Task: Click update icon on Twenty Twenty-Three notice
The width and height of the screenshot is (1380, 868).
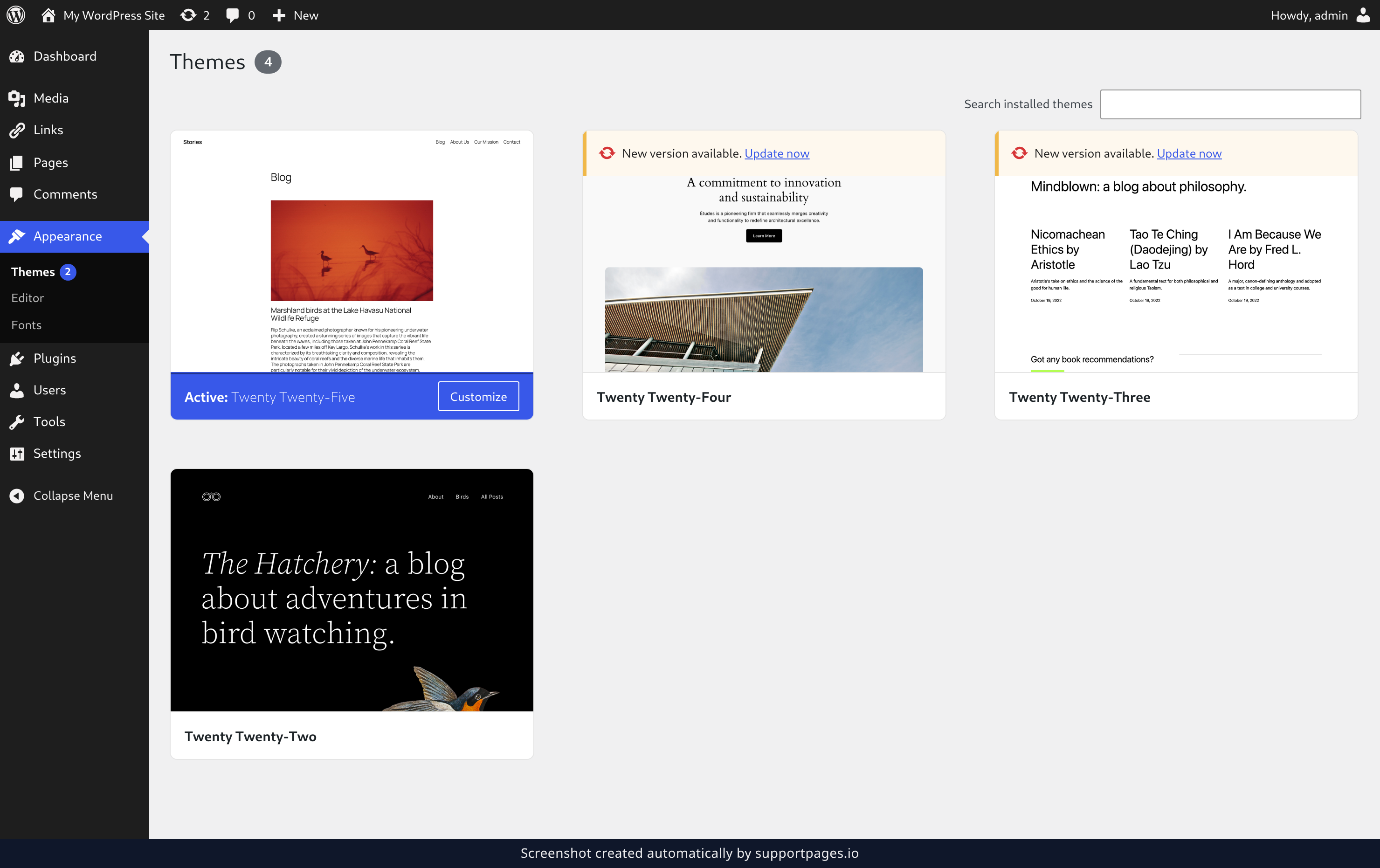Action: (x=1019, y=153)
